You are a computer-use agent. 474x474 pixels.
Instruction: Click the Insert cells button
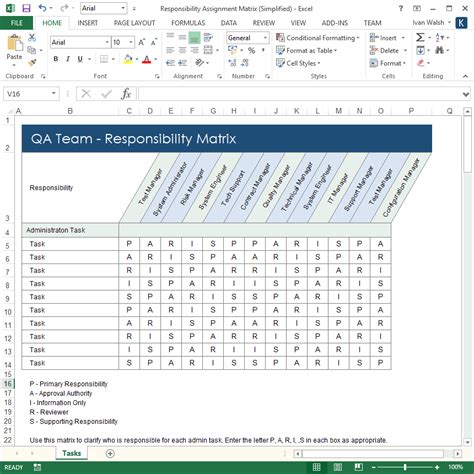pyautogui.click(x=388, y=38)
